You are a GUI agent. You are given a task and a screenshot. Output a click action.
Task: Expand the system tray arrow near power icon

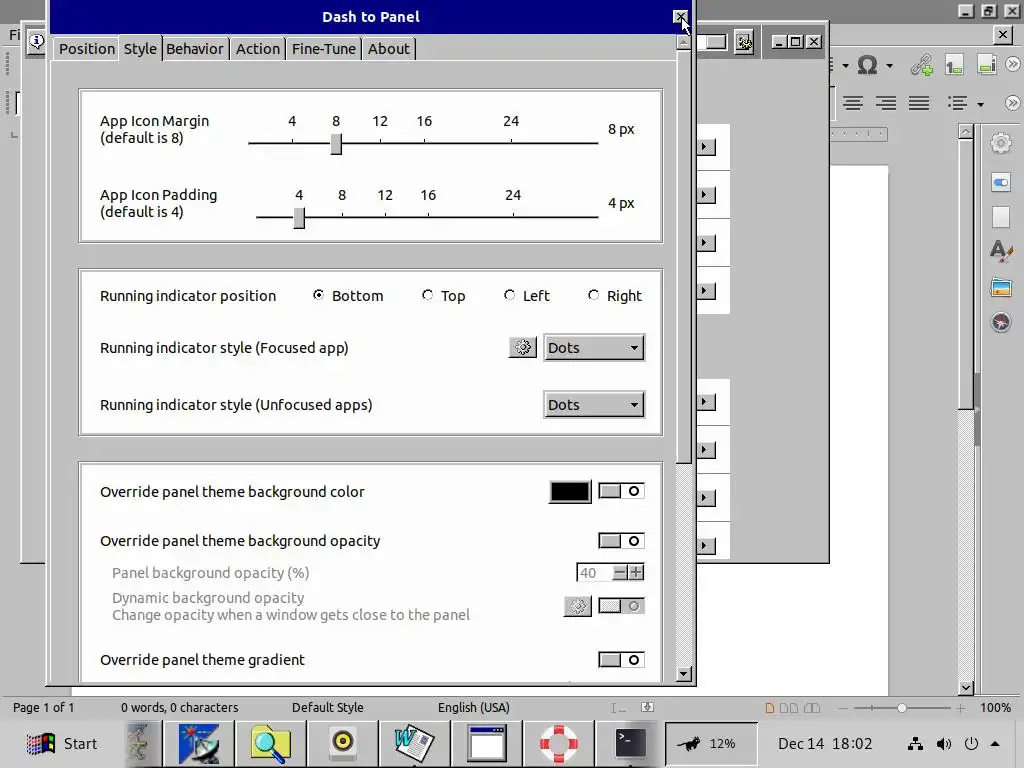click(995, 744)
